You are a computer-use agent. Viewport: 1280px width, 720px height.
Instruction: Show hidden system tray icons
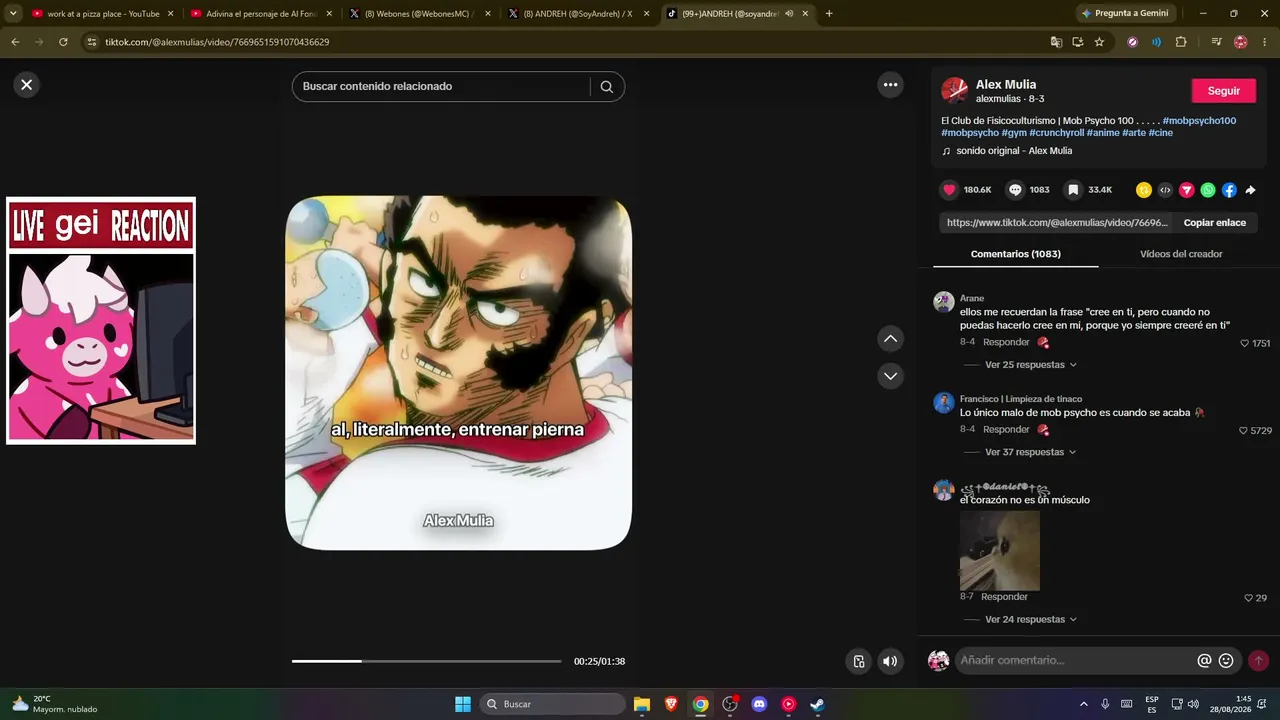(x=1083, y=704)
